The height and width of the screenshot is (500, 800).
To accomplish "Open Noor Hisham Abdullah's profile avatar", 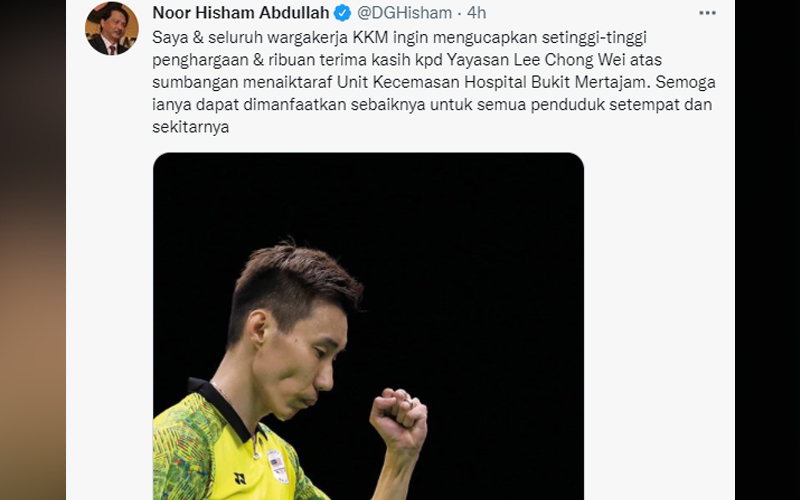I will coord(112,28).
